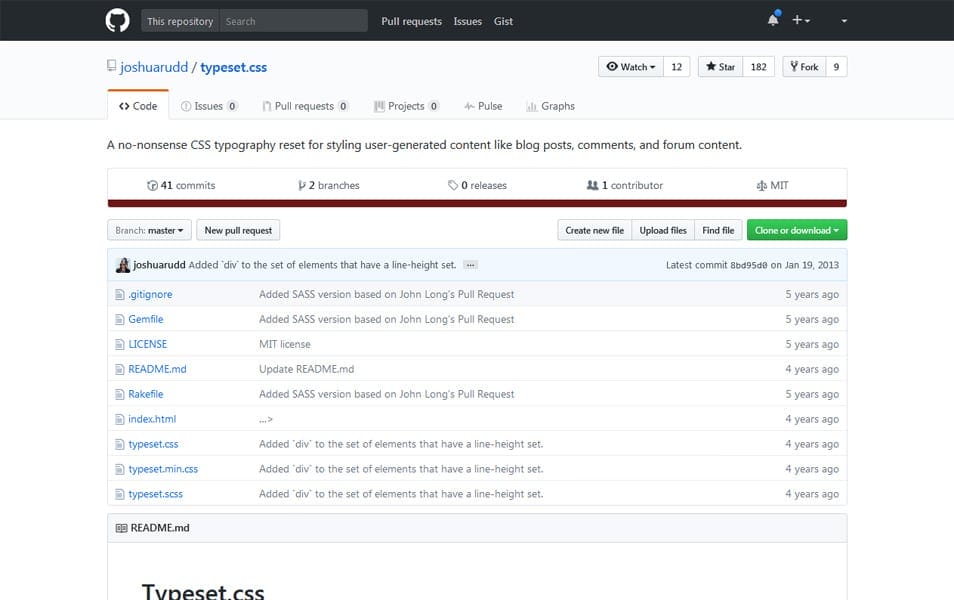Open the create-new plus dropdown

click(x=800, y=20)
